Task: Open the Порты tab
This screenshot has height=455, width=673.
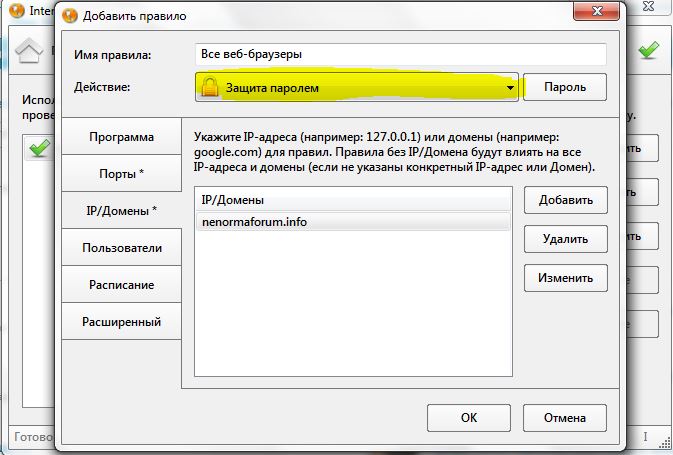Action: (x=121, y=174)
